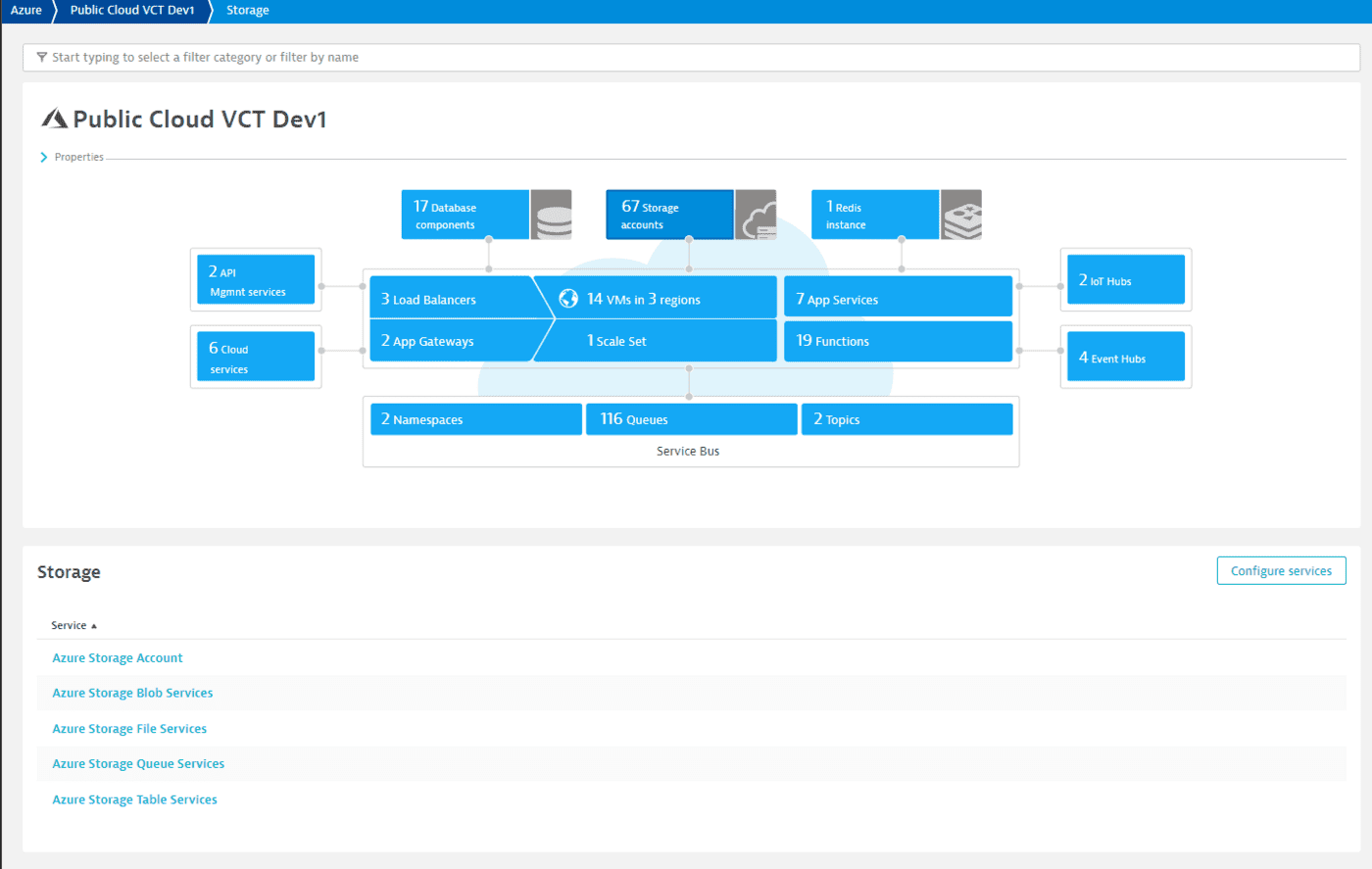Select 1 Redis instance tile

coord(875,215)
